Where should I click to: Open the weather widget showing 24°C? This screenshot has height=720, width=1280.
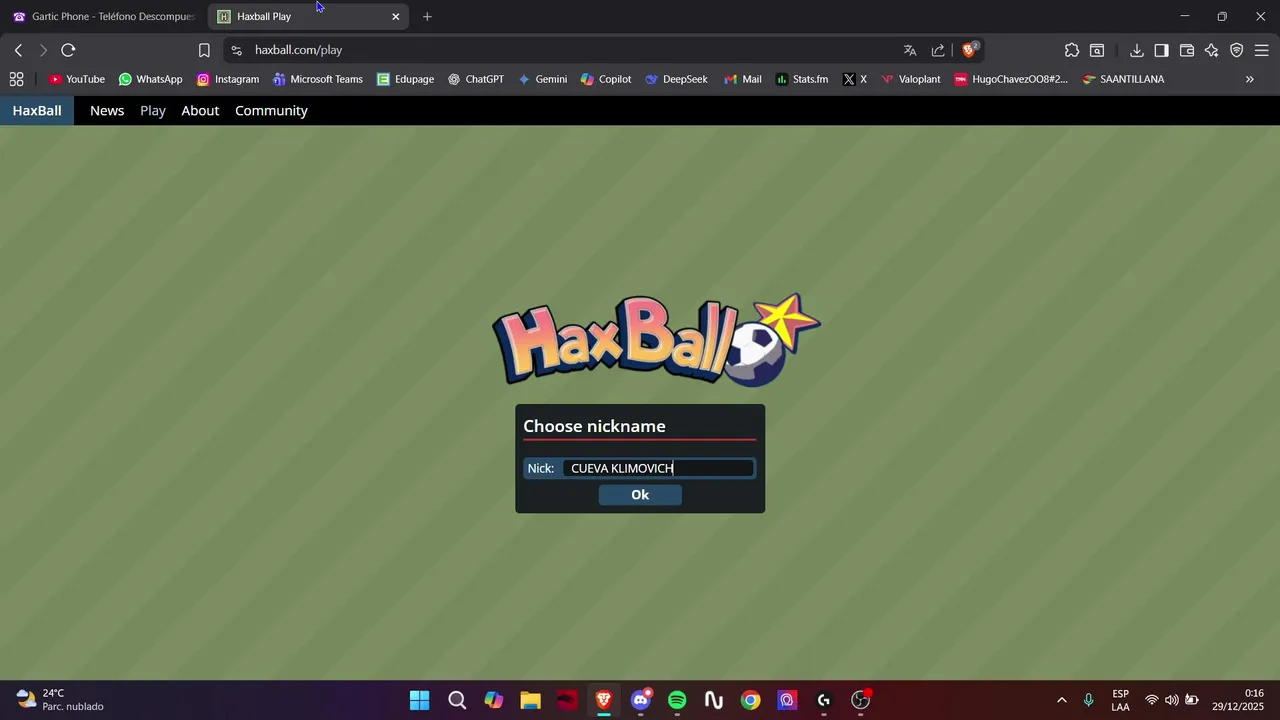pos(60,700)
